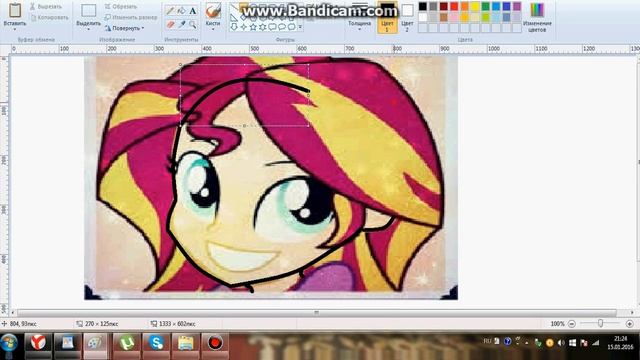
Task: Pick indigo blue color swatch
Action: [506, 6]
